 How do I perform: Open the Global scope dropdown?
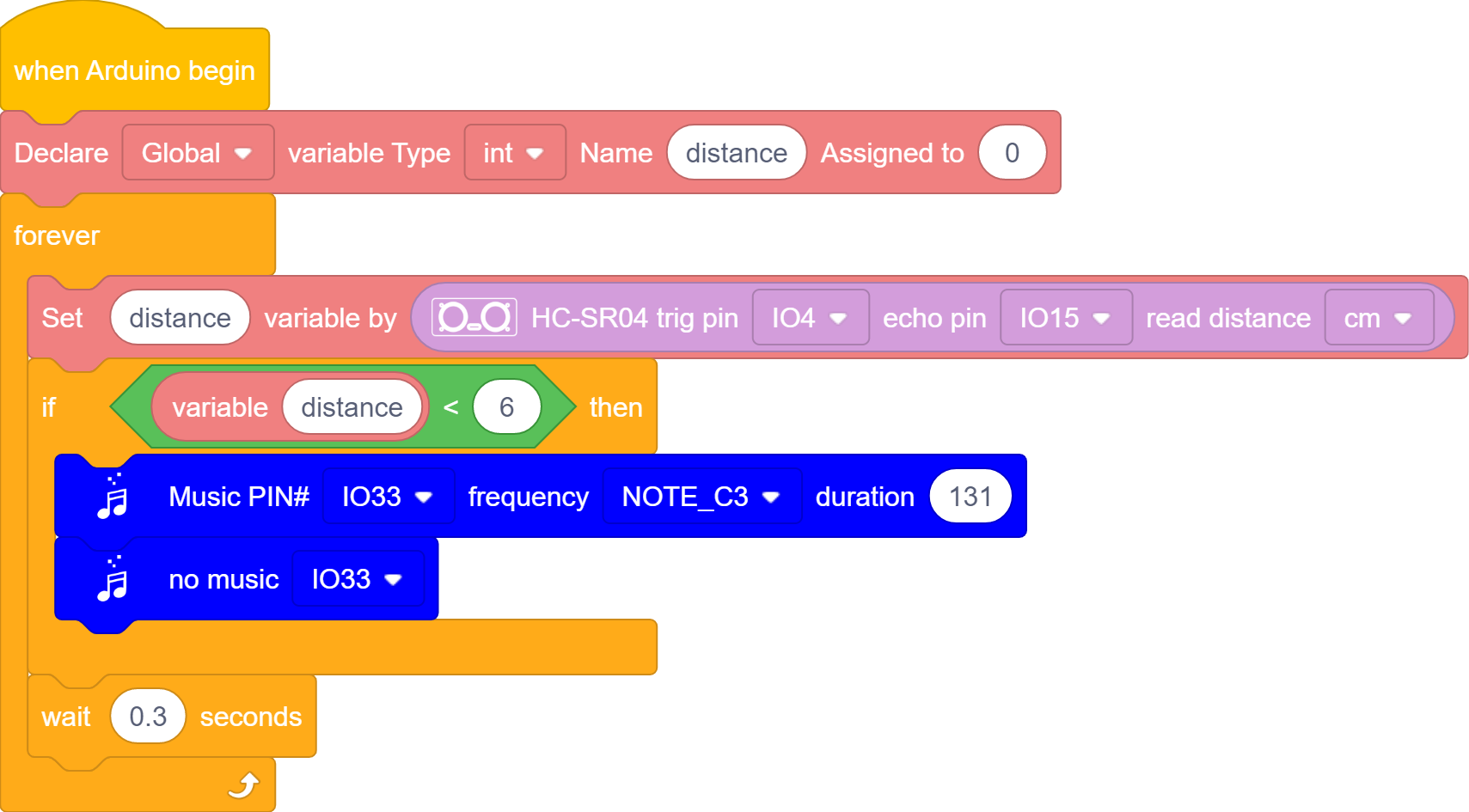click(x=198, y=152)
